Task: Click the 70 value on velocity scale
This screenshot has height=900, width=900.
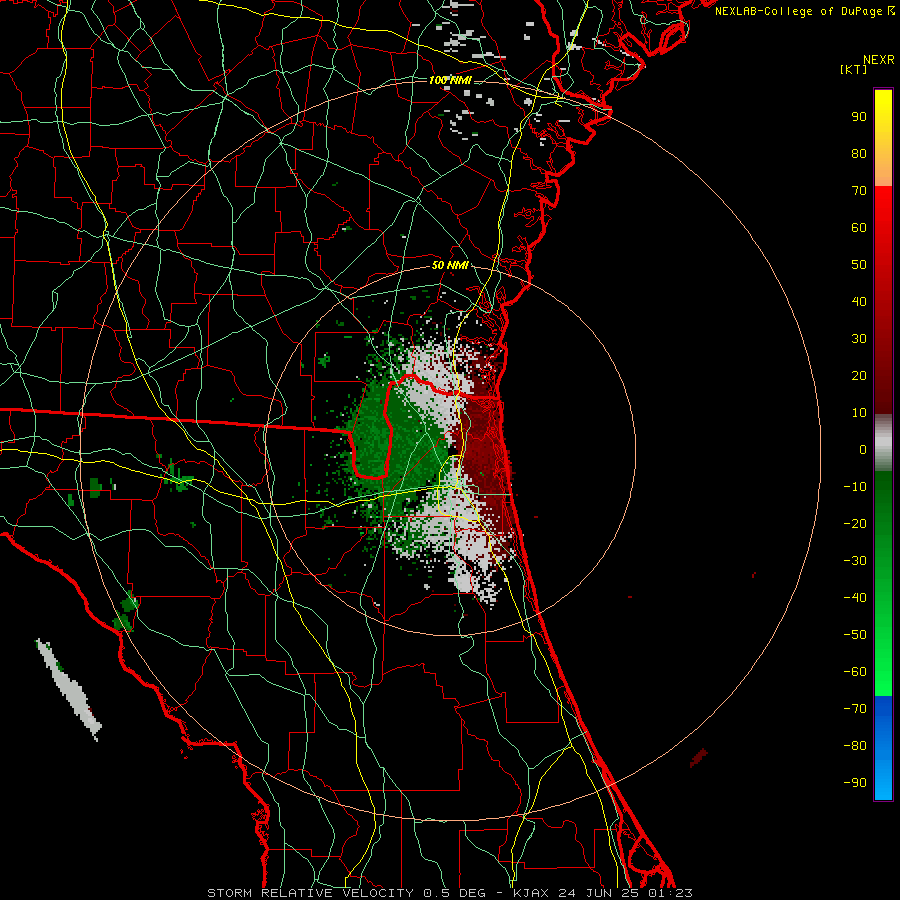Action: pos(859,191)
